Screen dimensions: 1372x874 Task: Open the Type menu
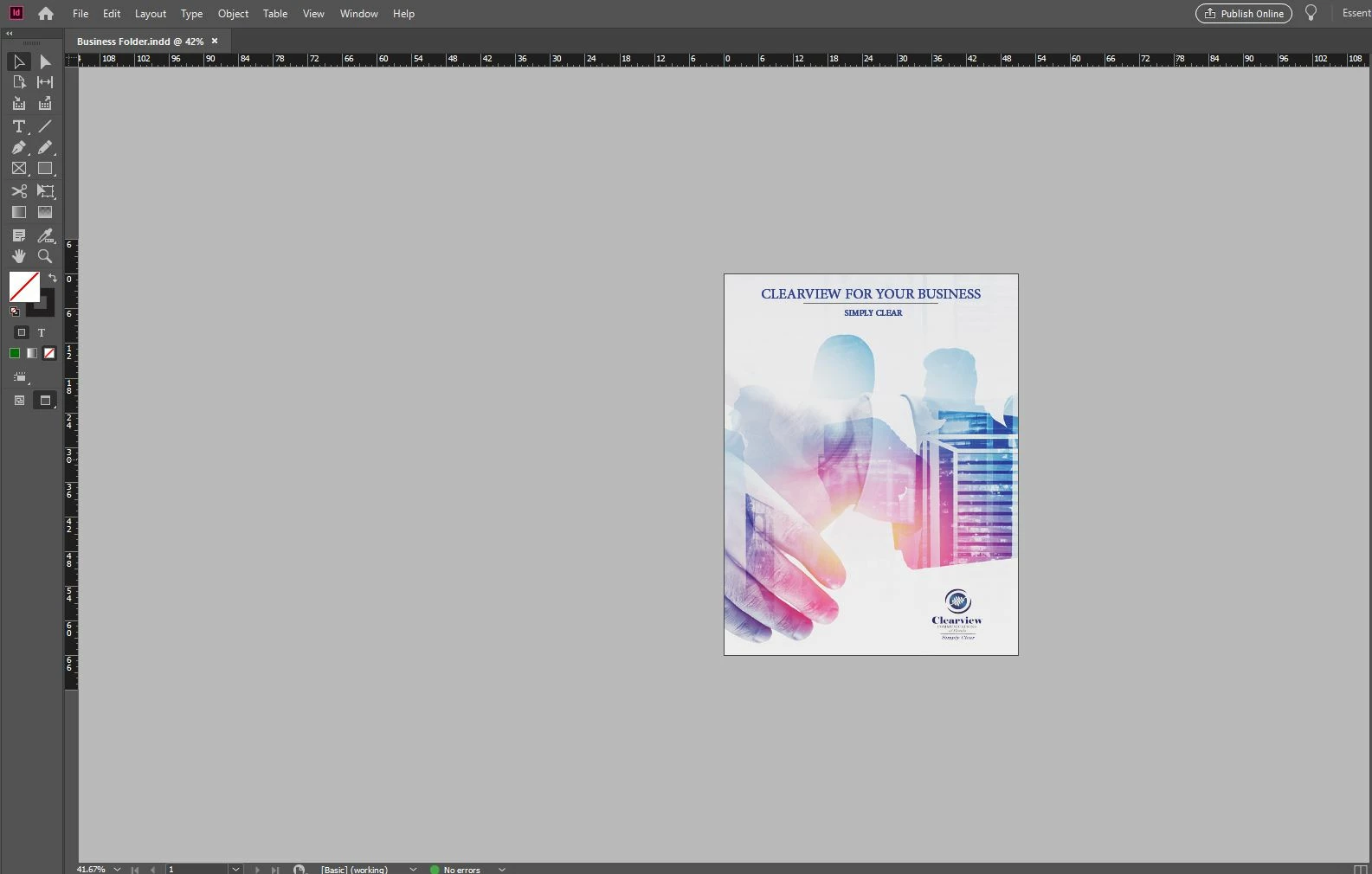(192, 14)
